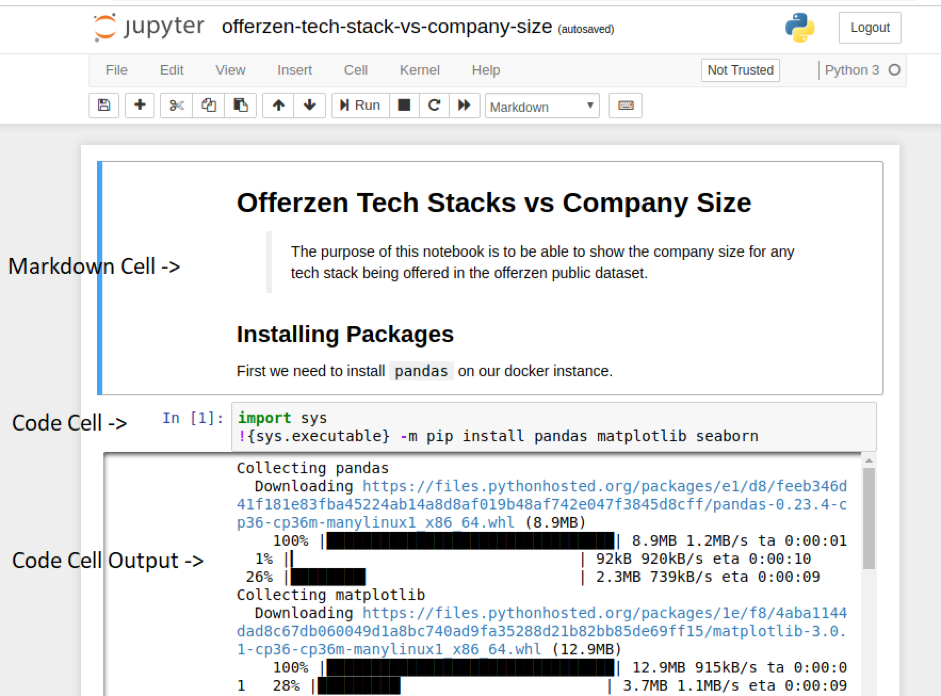Move selected cell down
Image resolution: width=941 pixels, height=696 pixels.
click(x=310, y=106)
